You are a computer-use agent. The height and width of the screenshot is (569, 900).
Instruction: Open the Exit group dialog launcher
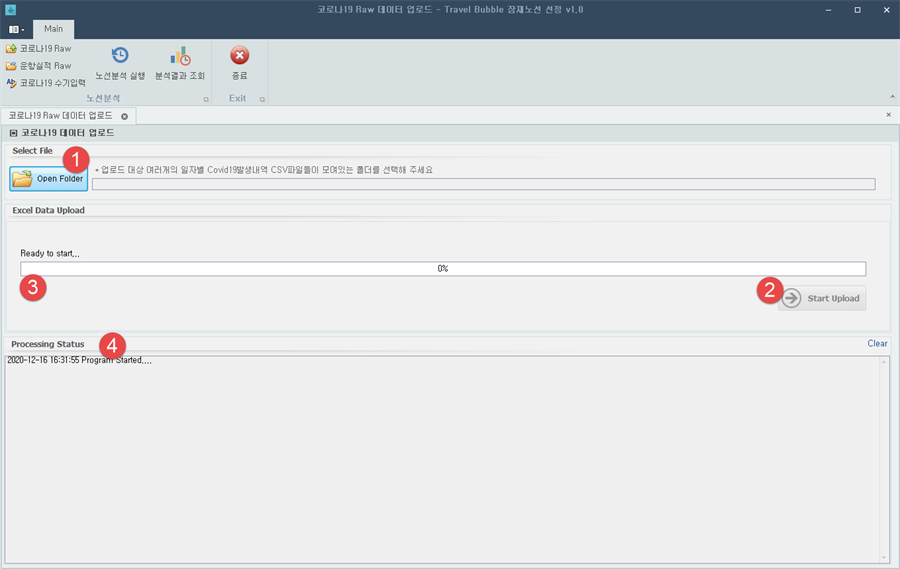coord(262,99)
